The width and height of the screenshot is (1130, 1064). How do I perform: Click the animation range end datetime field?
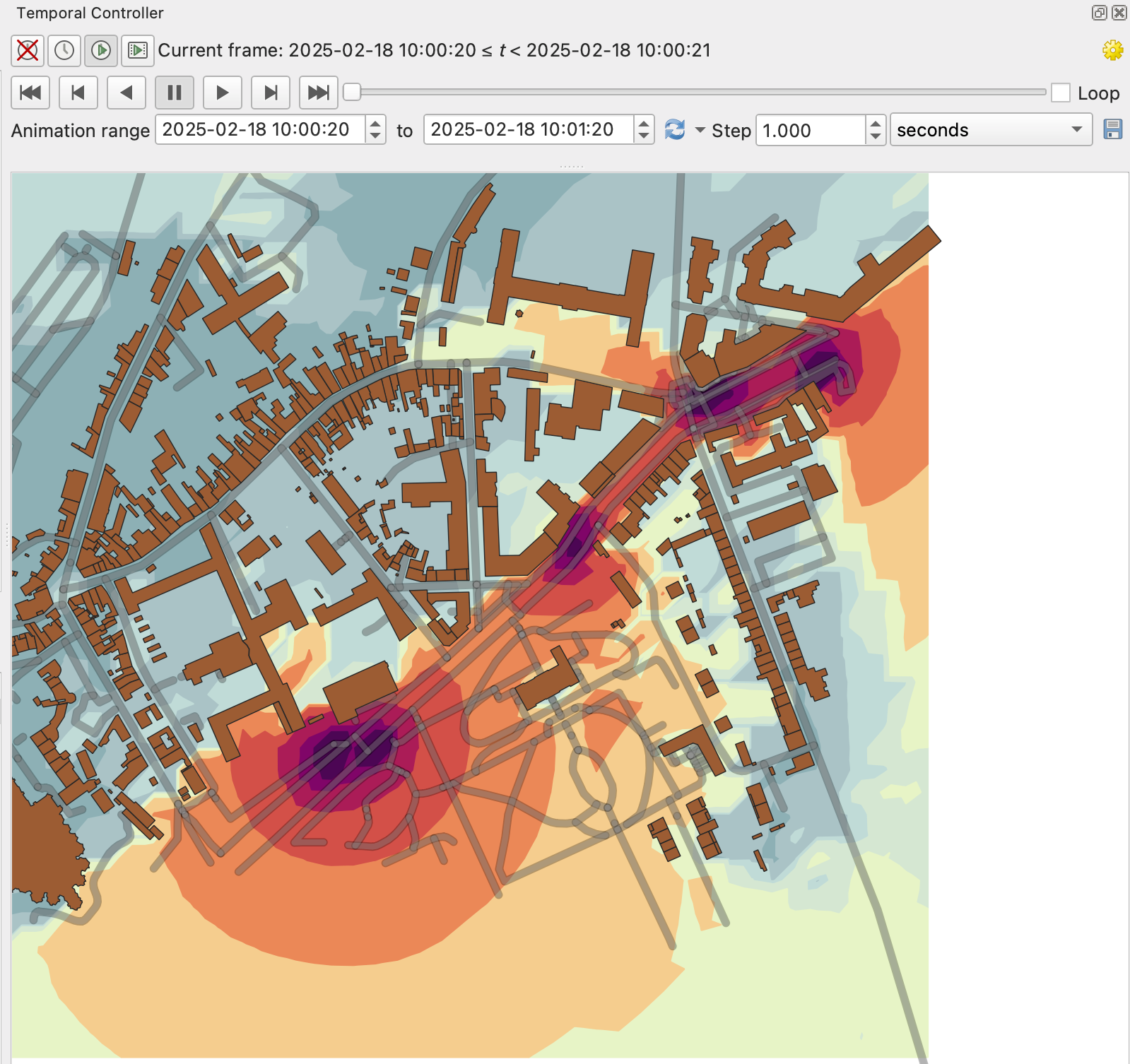pyautogui.click(x=529, y=130)
